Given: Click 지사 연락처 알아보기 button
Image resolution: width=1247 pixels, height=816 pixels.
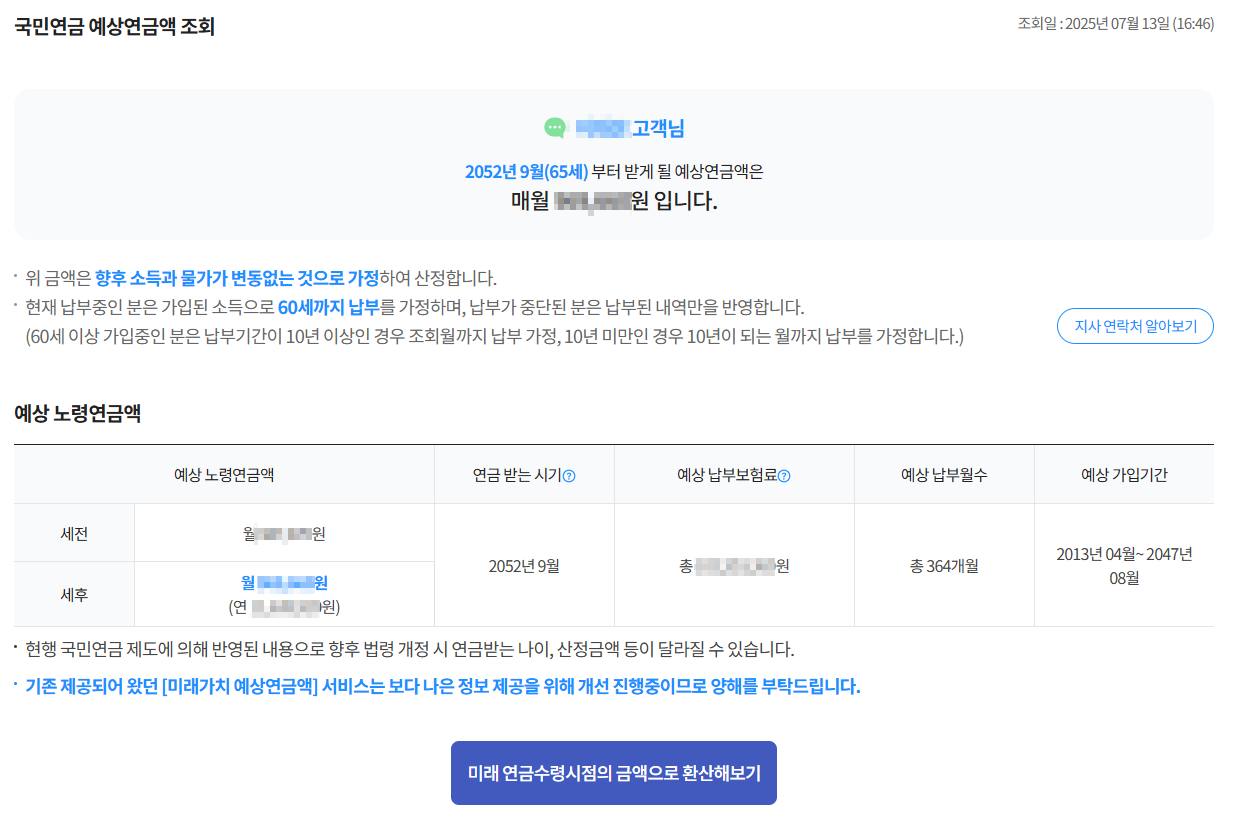Looking at the screenshot, I should pos(1135,326).
